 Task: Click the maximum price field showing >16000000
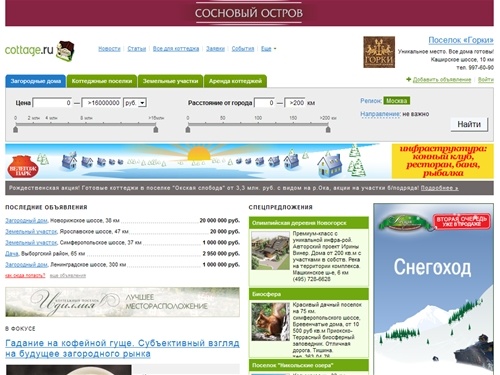102,103
